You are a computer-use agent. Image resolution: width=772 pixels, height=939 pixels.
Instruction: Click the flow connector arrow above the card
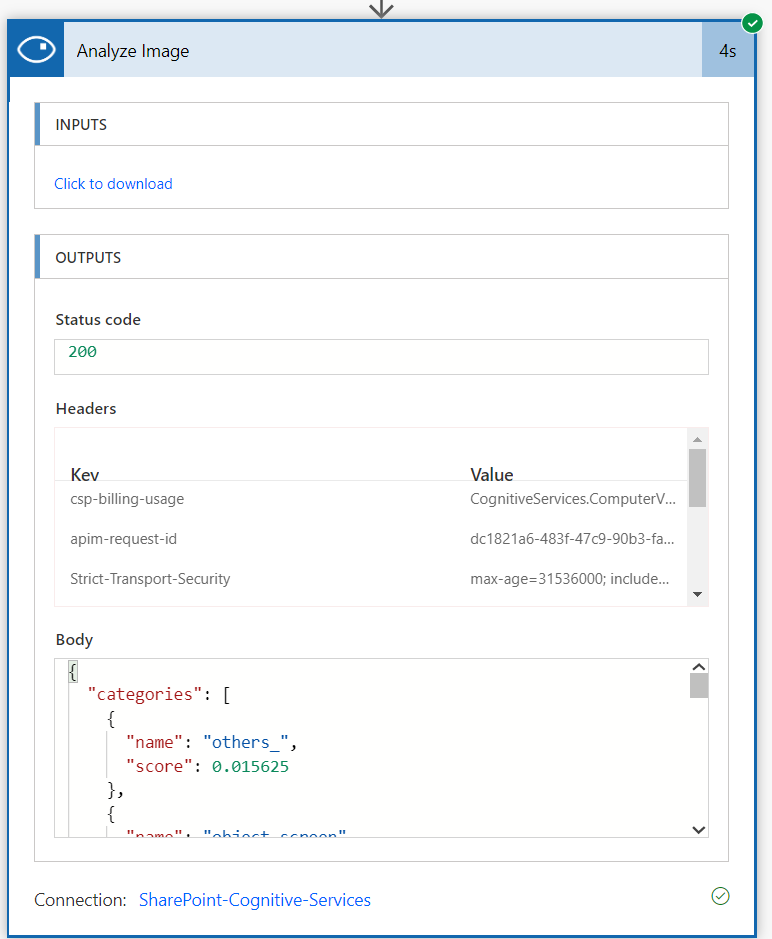point(381,9)
